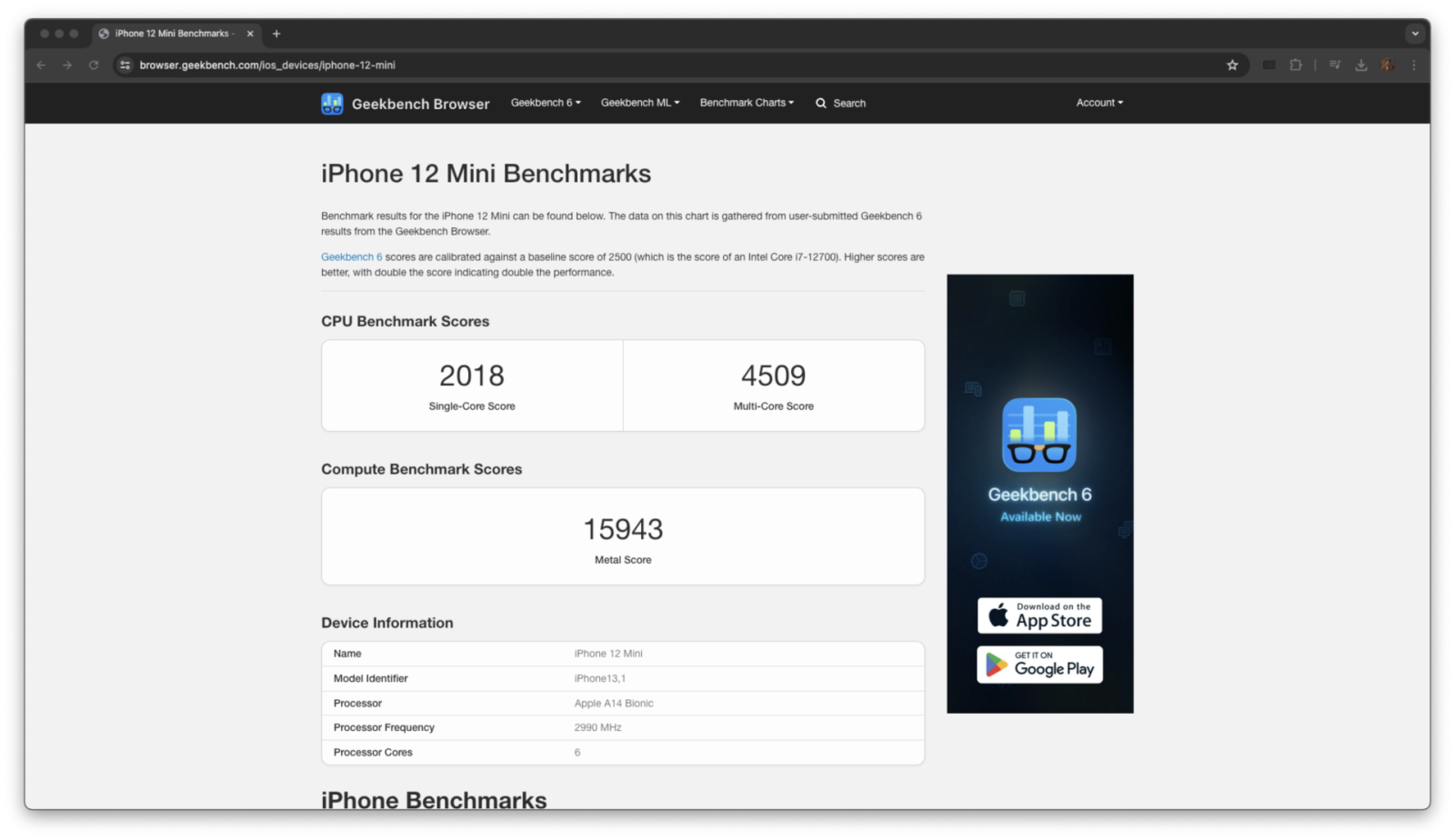Focus the browser address bar URL
This screenshot has height=840, width=1455.
(267, 65)
